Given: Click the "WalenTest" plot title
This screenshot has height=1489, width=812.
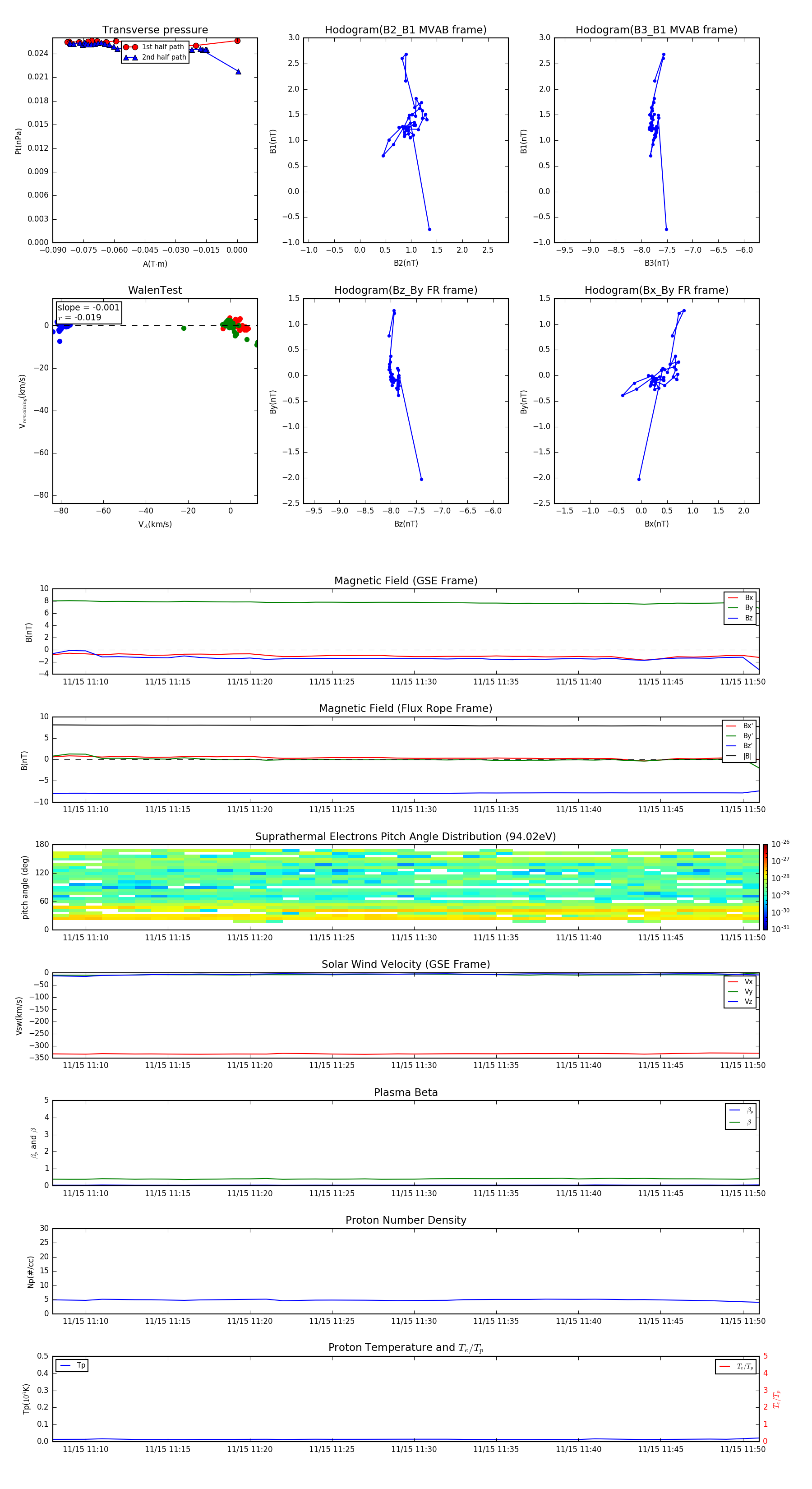Looking at the screenshot, I should (155, 290).
